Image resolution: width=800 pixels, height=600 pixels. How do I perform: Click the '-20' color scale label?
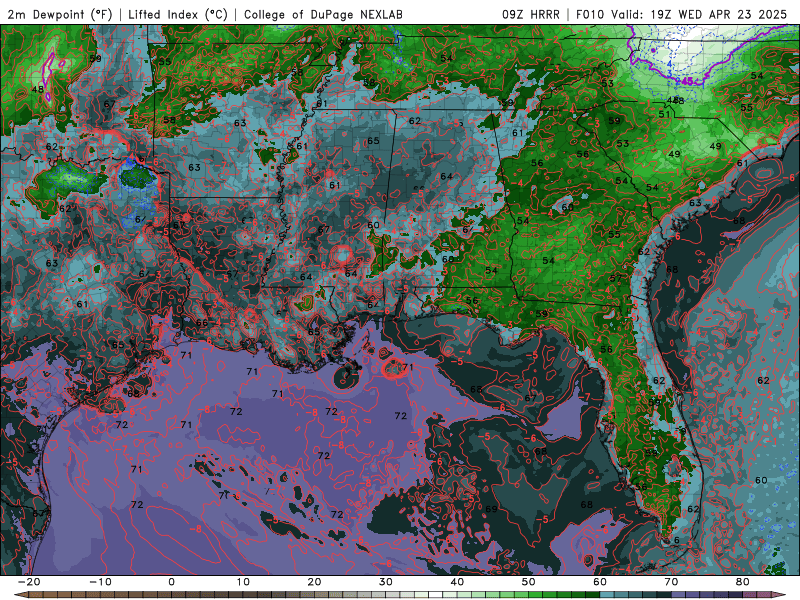(29, 582)
